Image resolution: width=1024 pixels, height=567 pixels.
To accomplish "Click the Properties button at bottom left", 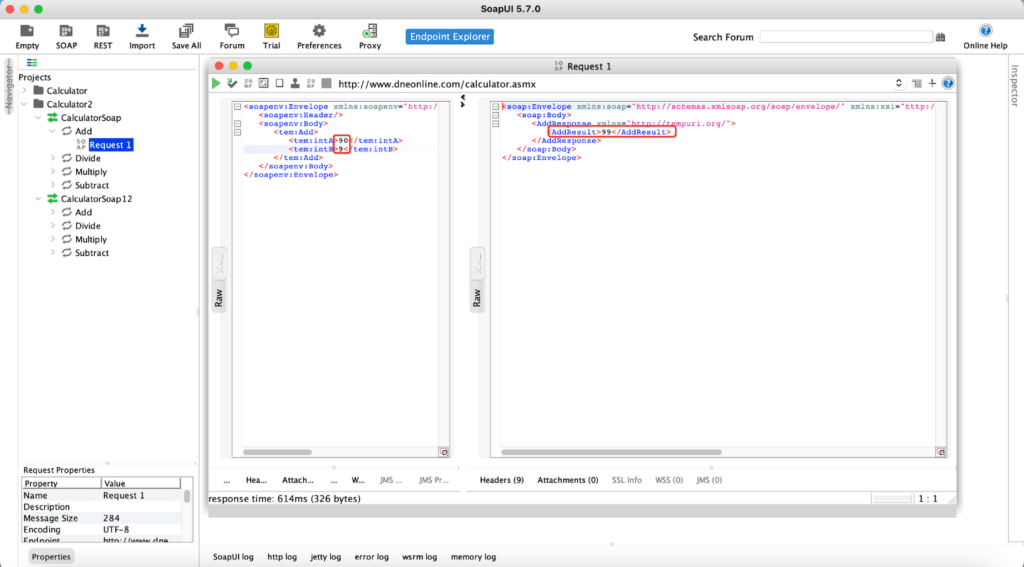I will tap(51, 557).
